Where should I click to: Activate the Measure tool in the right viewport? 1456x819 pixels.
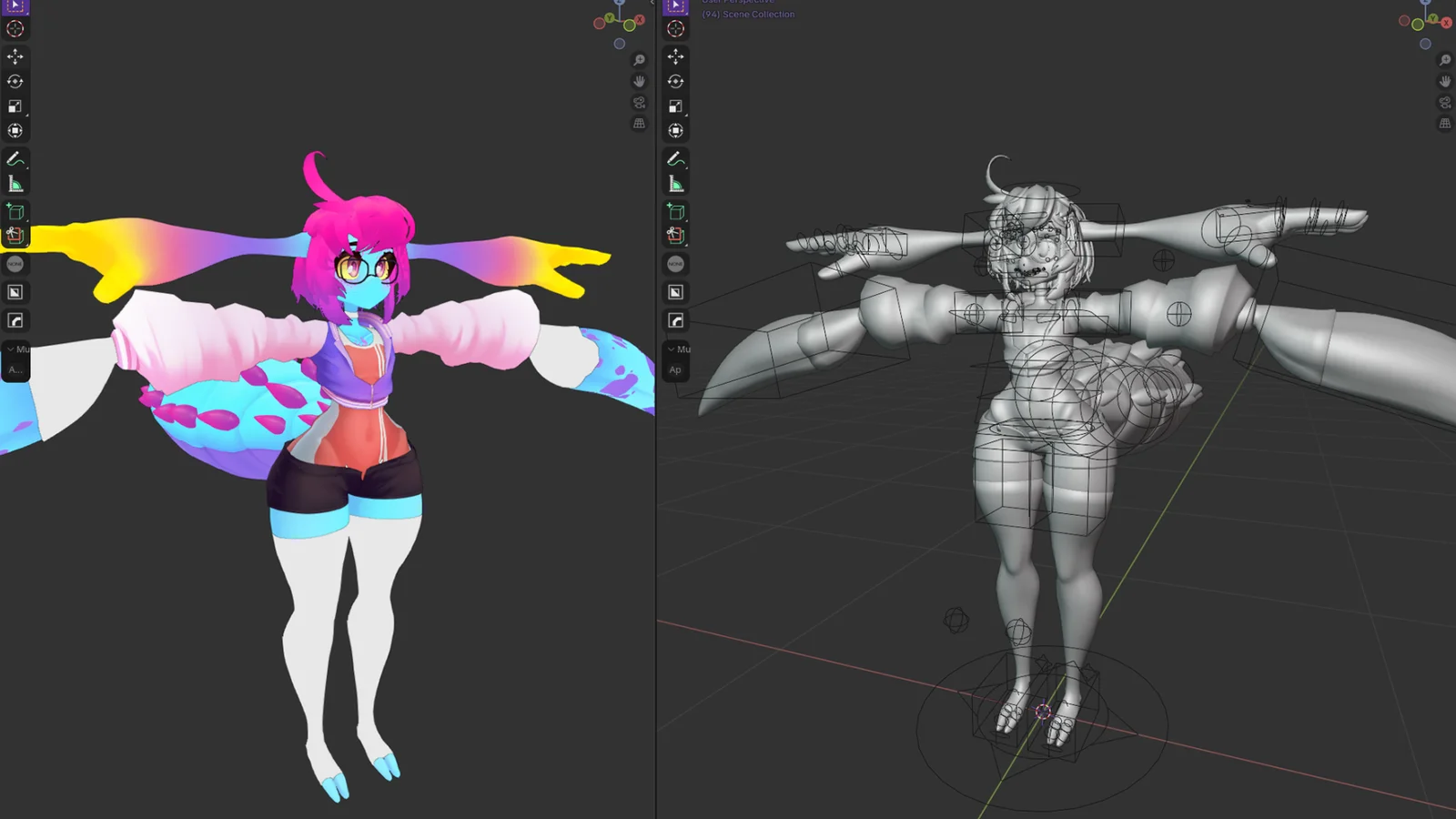[675, 184]
